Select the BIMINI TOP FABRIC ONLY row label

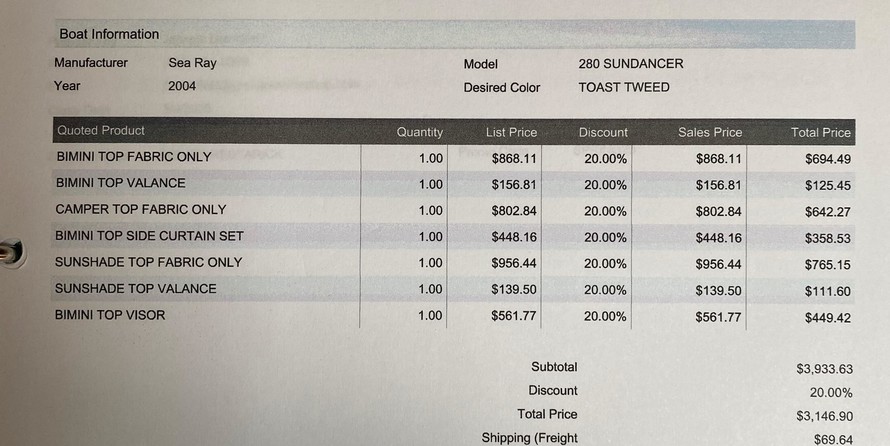(x=133, y=157)
